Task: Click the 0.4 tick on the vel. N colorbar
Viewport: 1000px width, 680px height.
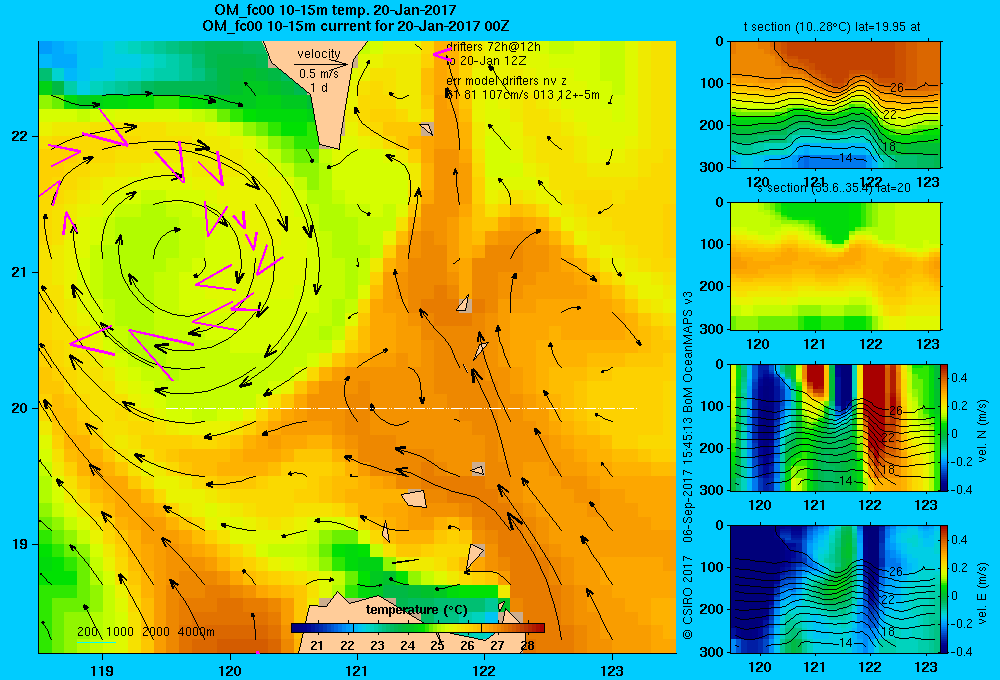Action: pyautogui.click(x=960, y=378)
